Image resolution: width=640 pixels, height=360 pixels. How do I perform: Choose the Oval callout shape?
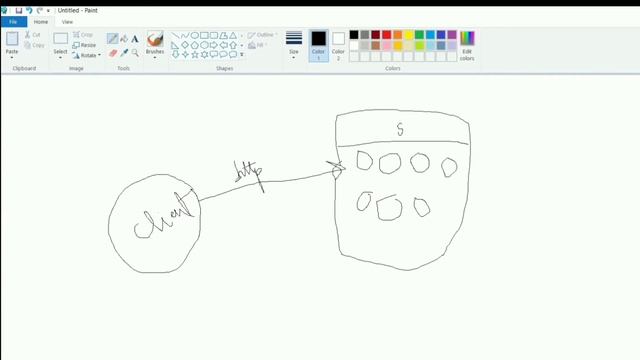coord(223,54)
